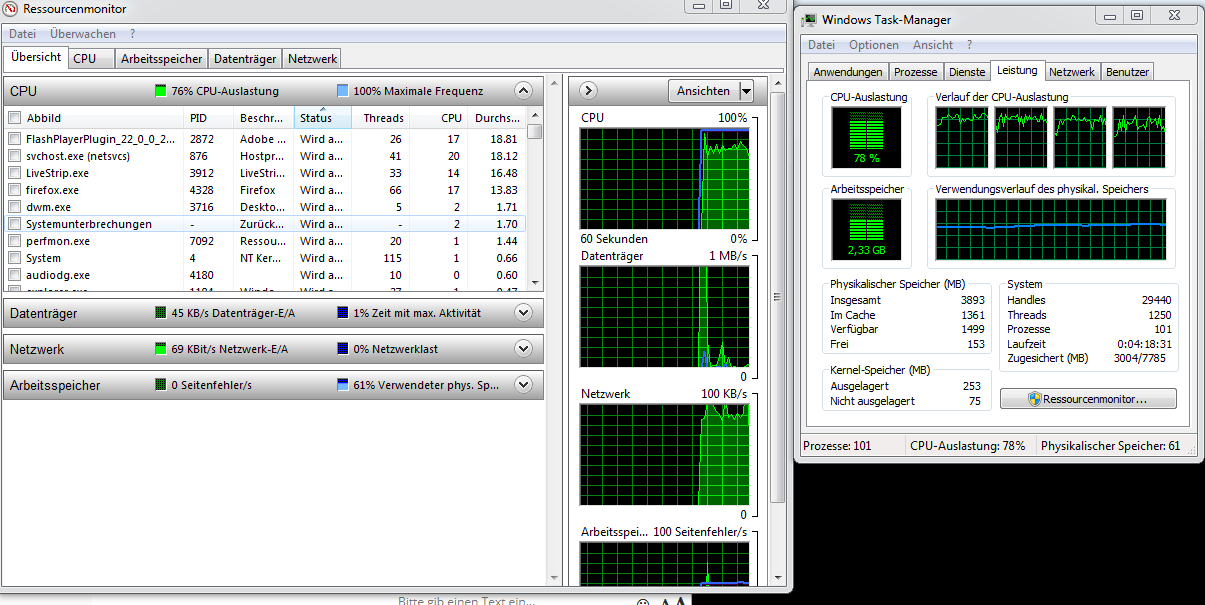Check the svchost.exe (netsvcs) checkbox
Screen dimensions: 1205x605
click(x=15, y=156)
